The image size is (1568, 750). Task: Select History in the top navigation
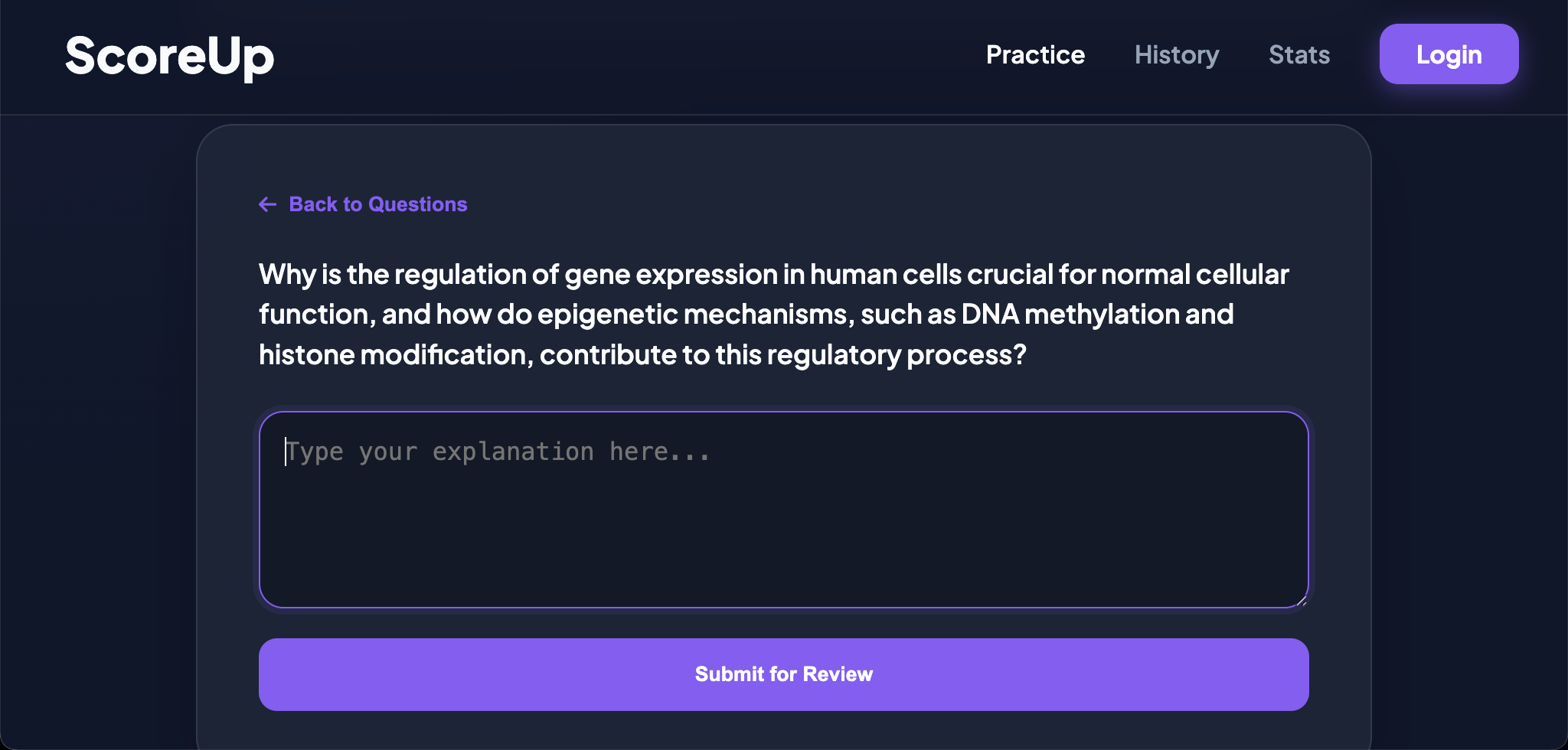pos(1177,55)
